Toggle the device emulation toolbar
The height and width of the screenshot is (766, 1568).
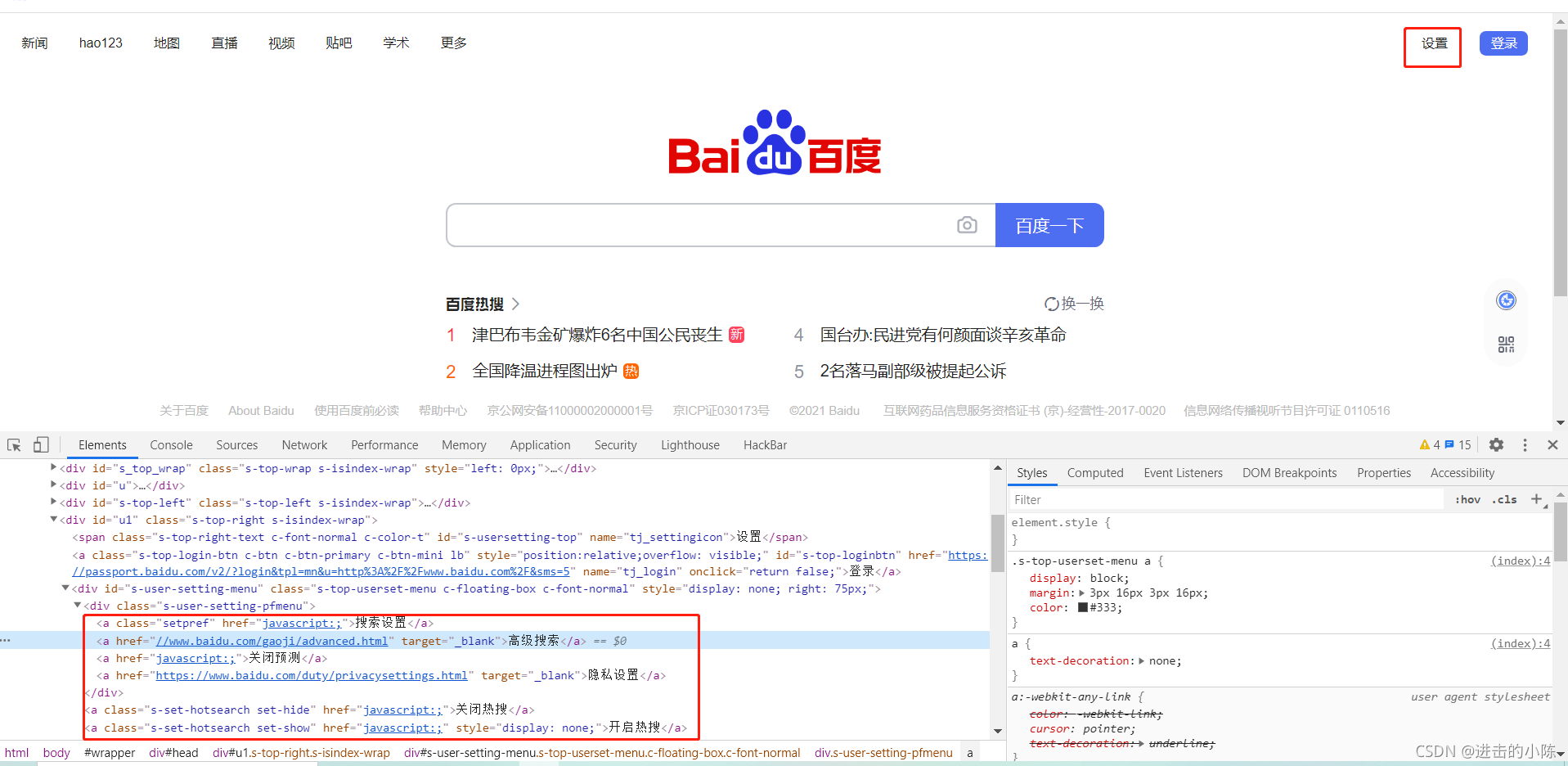pos(40,444)
